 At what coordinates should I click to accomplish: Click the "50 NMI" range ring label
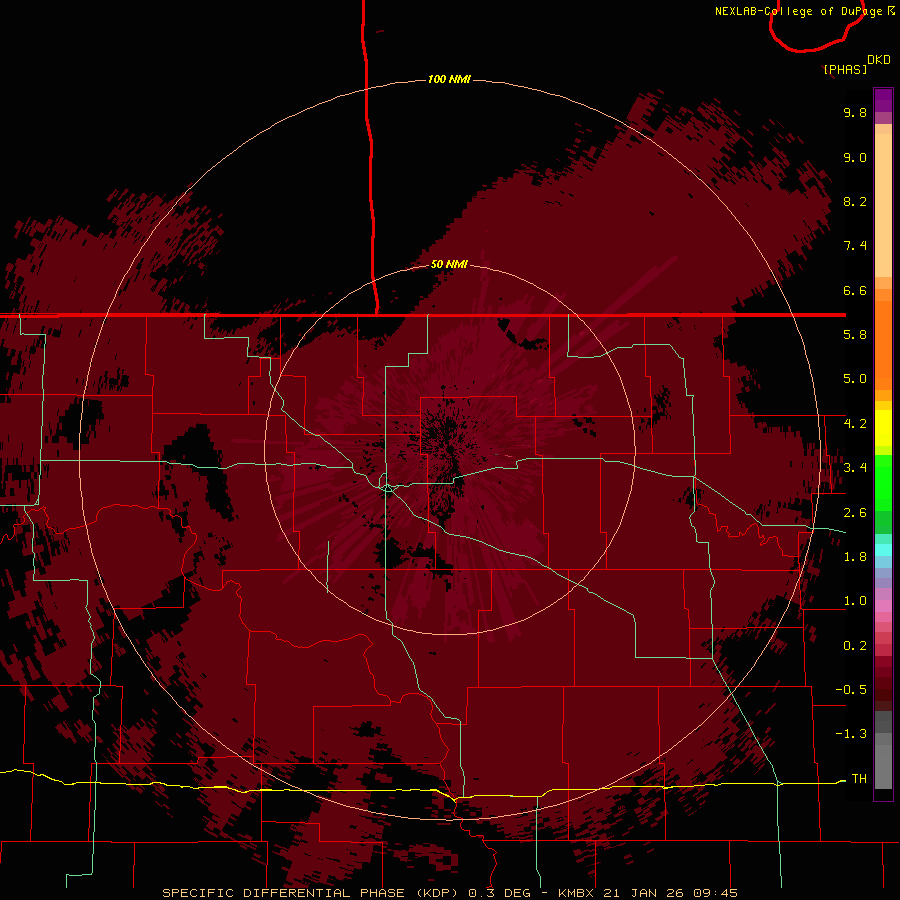(449, 264)
